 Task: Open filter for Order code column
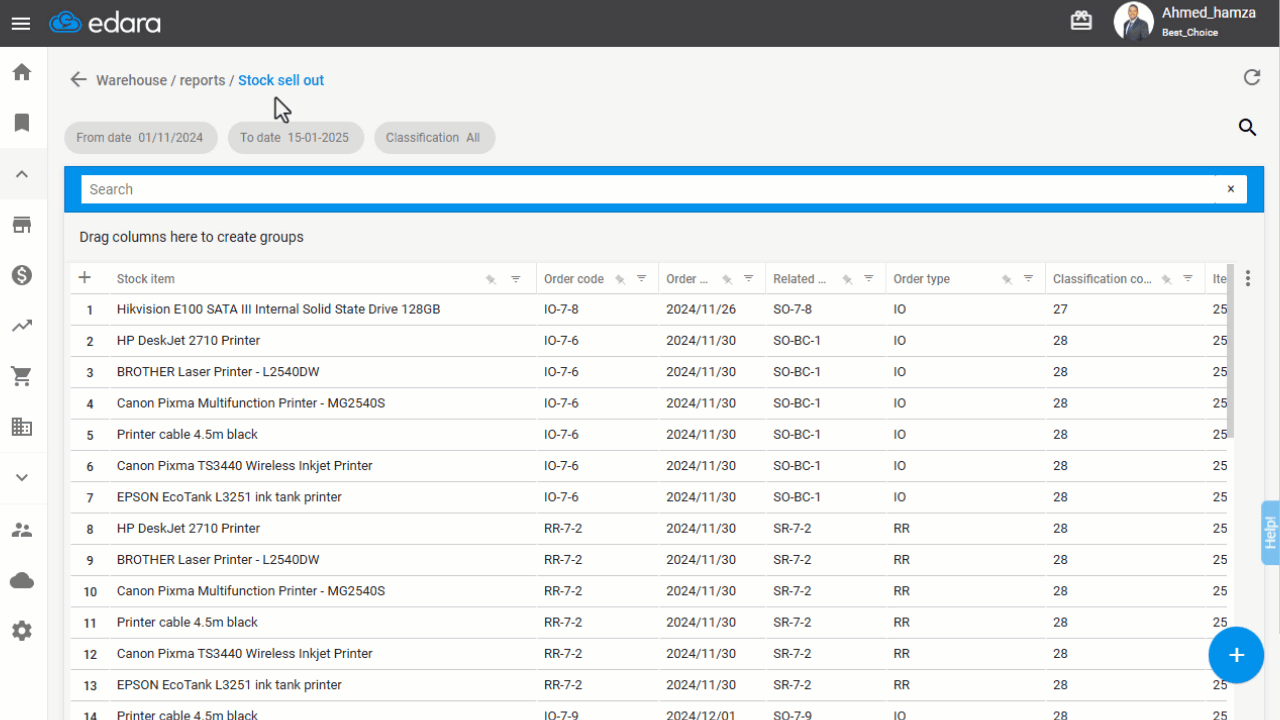point(642,279)
